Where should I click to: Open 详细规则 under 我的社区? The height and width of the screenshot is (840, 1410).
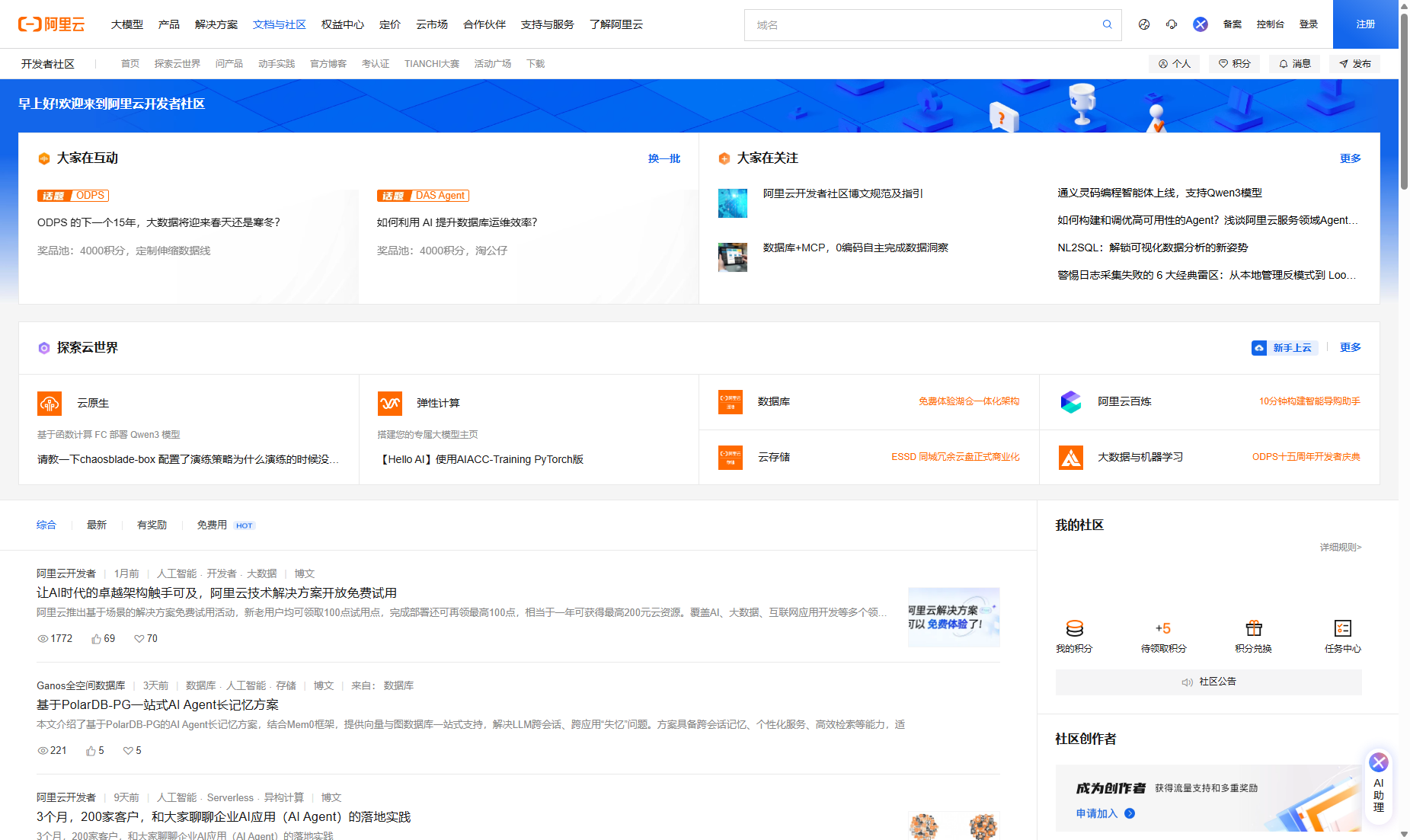pyautogui.click(x=1341, y=548)
